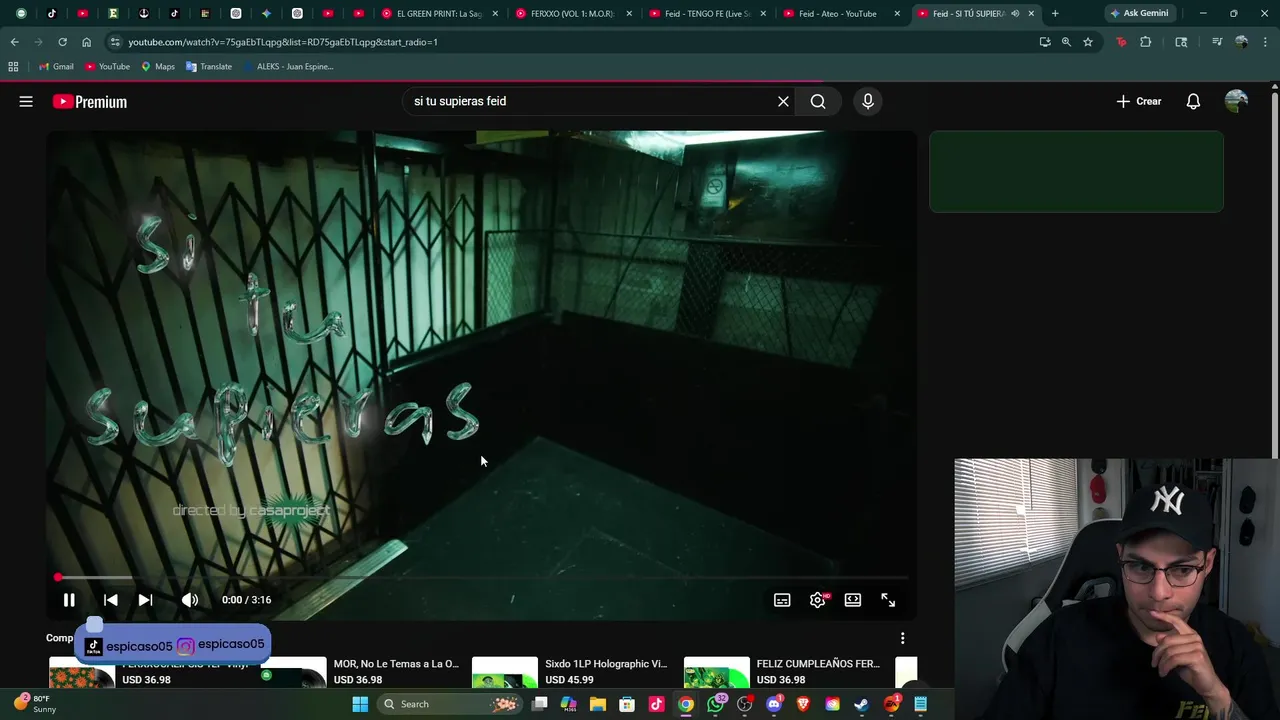Open WhatsApp from the taskbar
The width and height of the screenshot is (1280, 720).
coord(715,704)
